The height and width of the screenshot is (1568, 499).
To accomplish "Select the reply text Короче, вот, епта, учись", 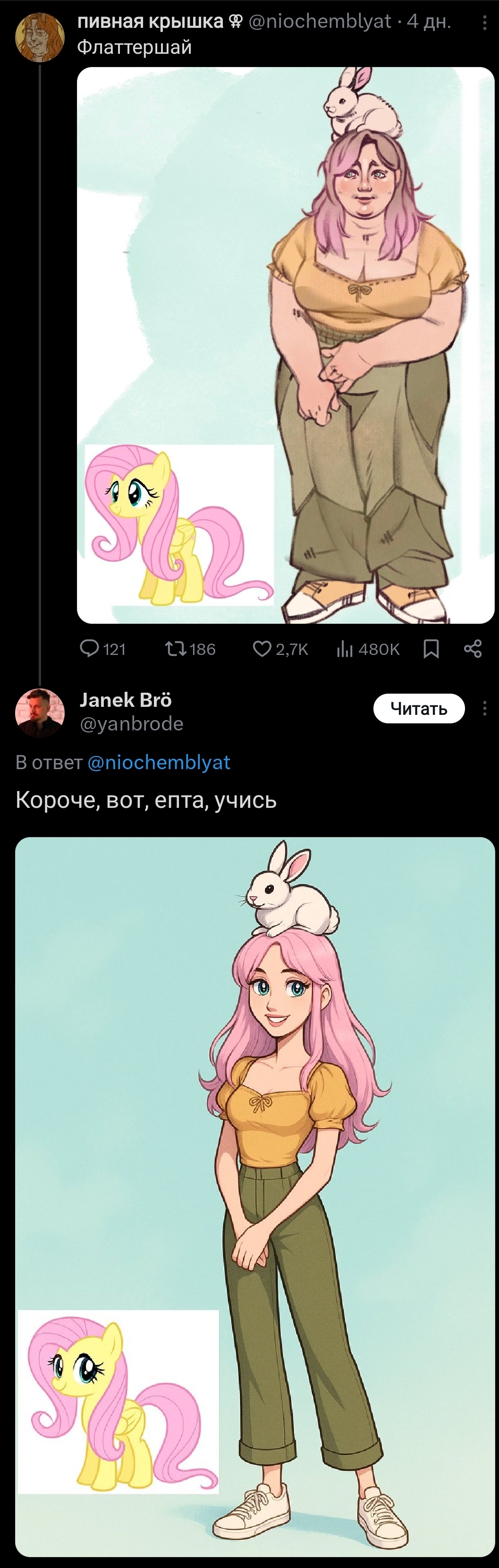I will coord(146,800).
